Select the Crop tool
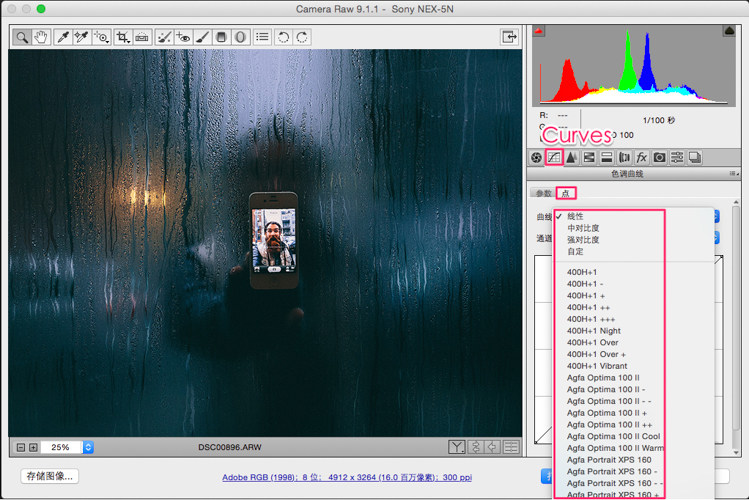The image size is (749, 500). tap(122, 37)
